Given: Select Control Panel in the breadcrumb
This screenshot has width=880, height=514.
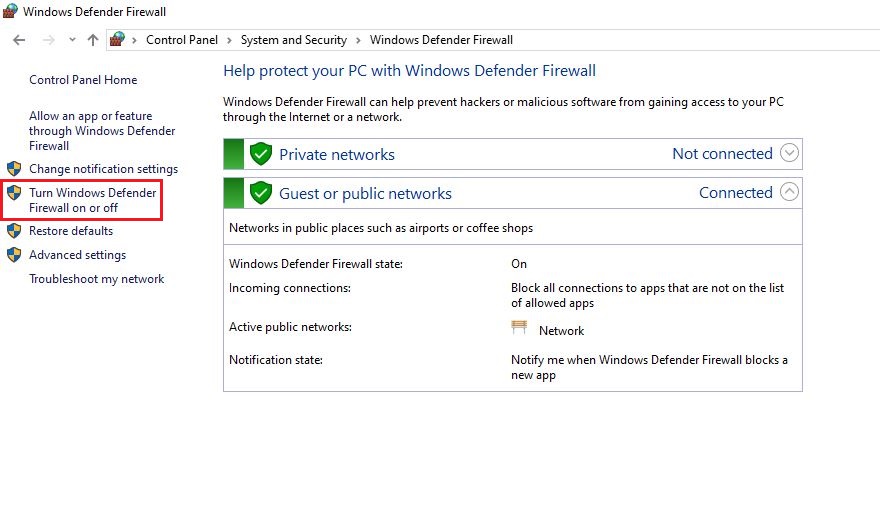Looking at the screenshot, I should click(182, 40).
